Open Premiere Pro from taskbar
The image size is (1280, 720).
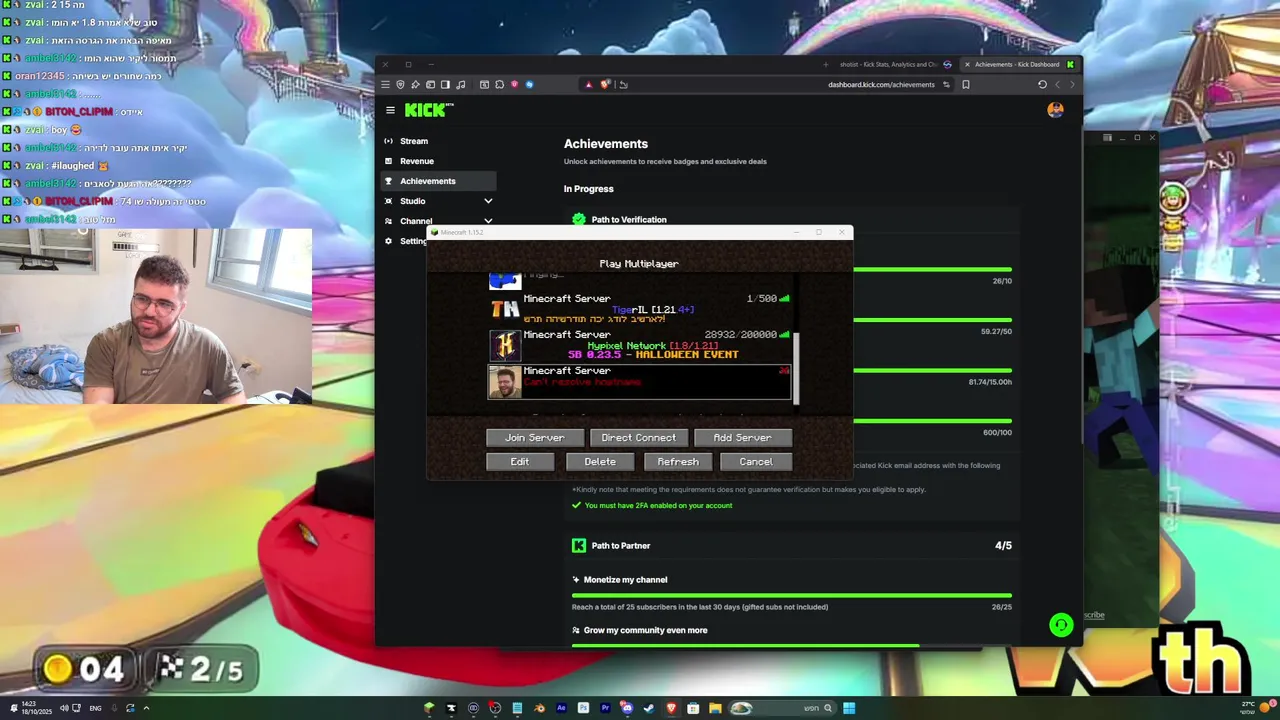605,708
